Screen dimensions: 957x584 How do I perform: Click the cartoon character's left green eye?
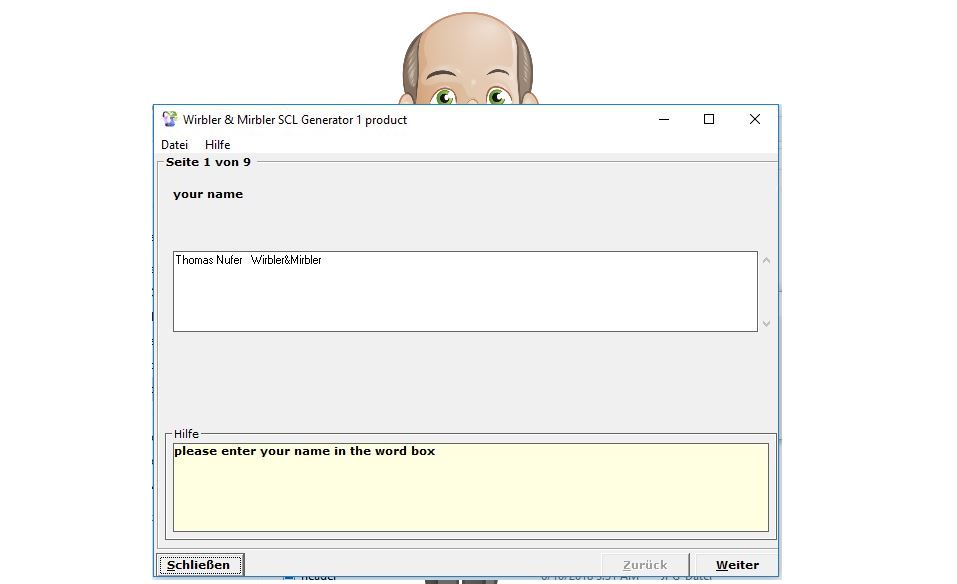click(x=444, y=97)
